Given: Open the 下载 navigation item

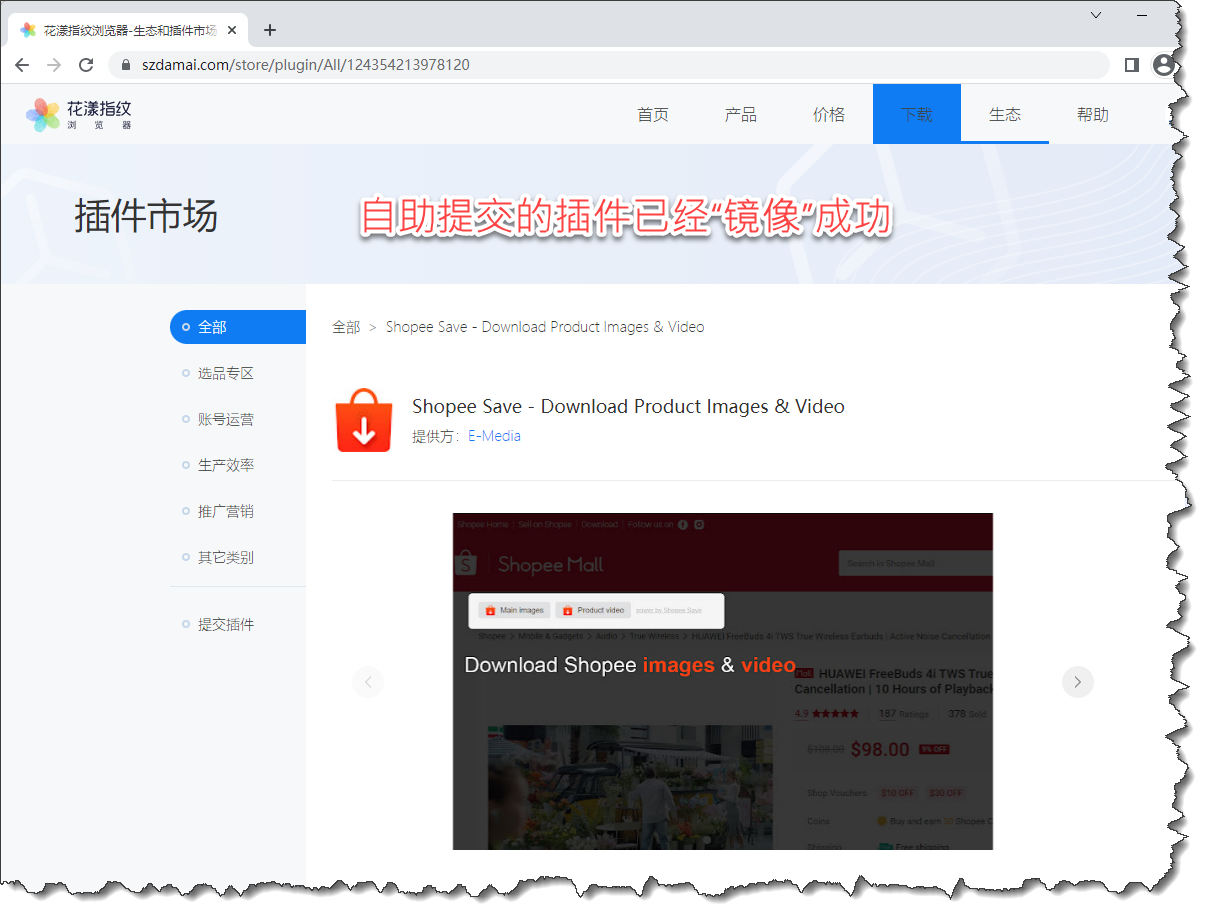Looking at the screenshot, I should coord(917,114).
